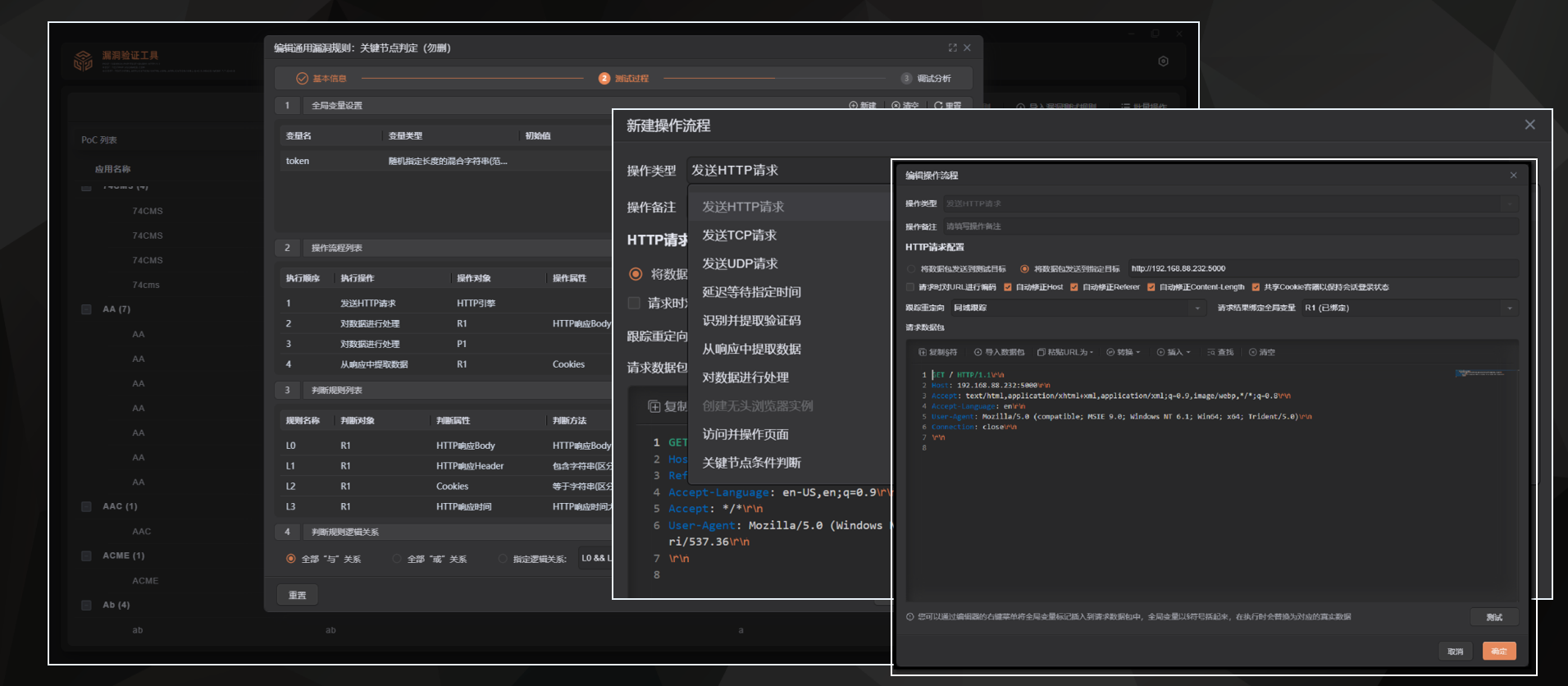Tick the ACME (1) group checkbox
1568x686 pixels.
(86, 556)
